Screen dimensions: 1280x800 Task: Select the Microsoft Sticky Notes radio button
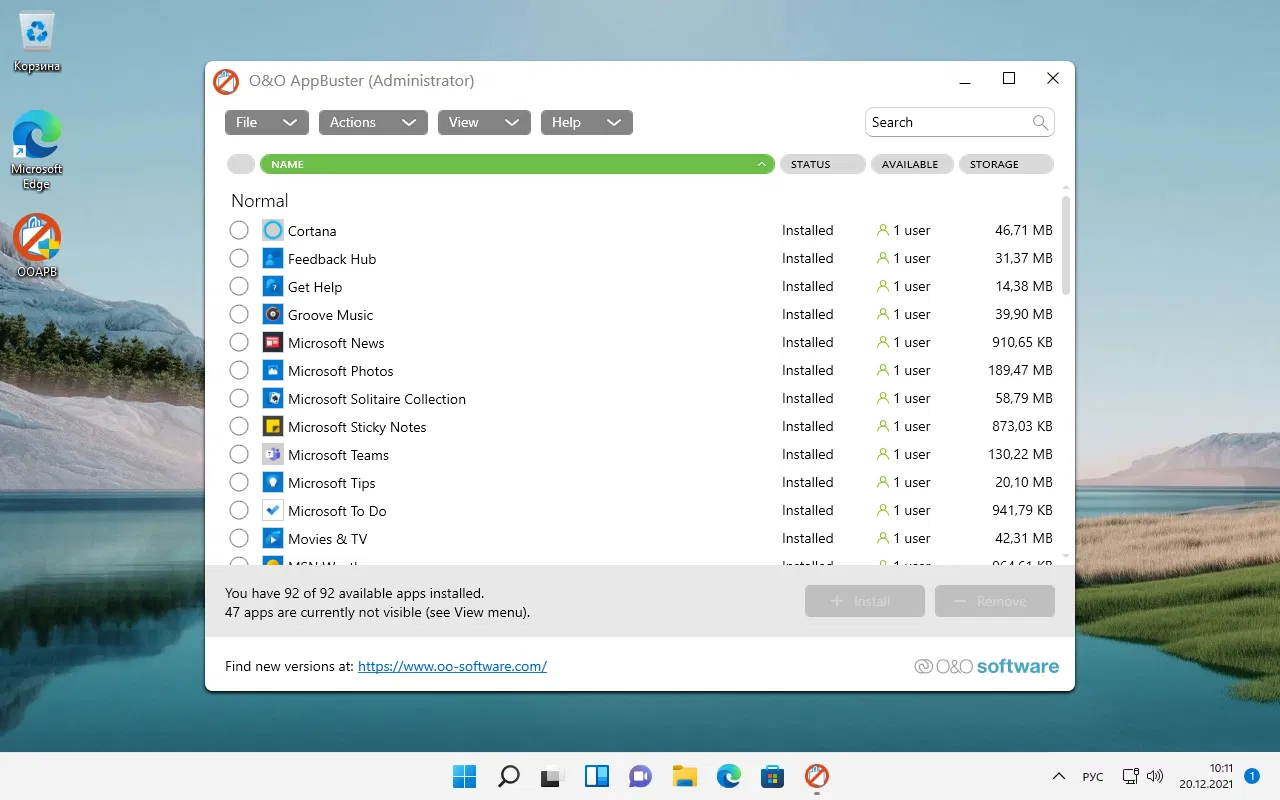pyautogui.click(x=239, y=426)
